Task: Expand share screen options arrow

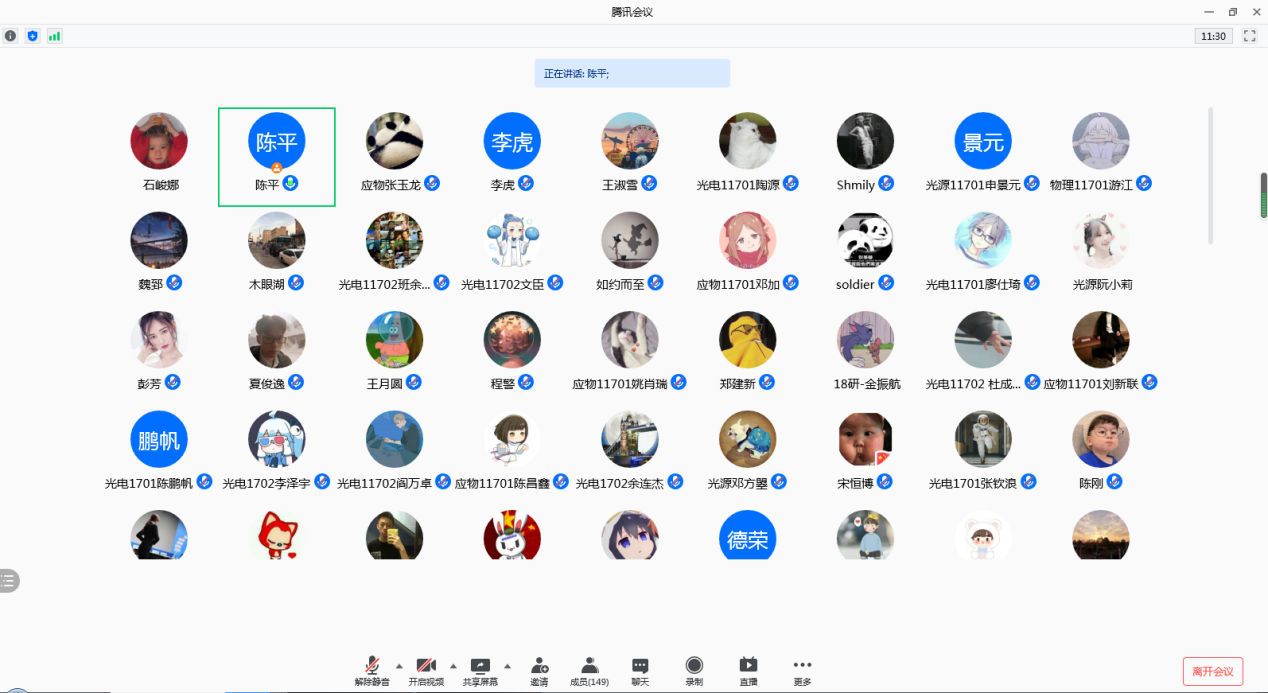Action: (507, 665)
